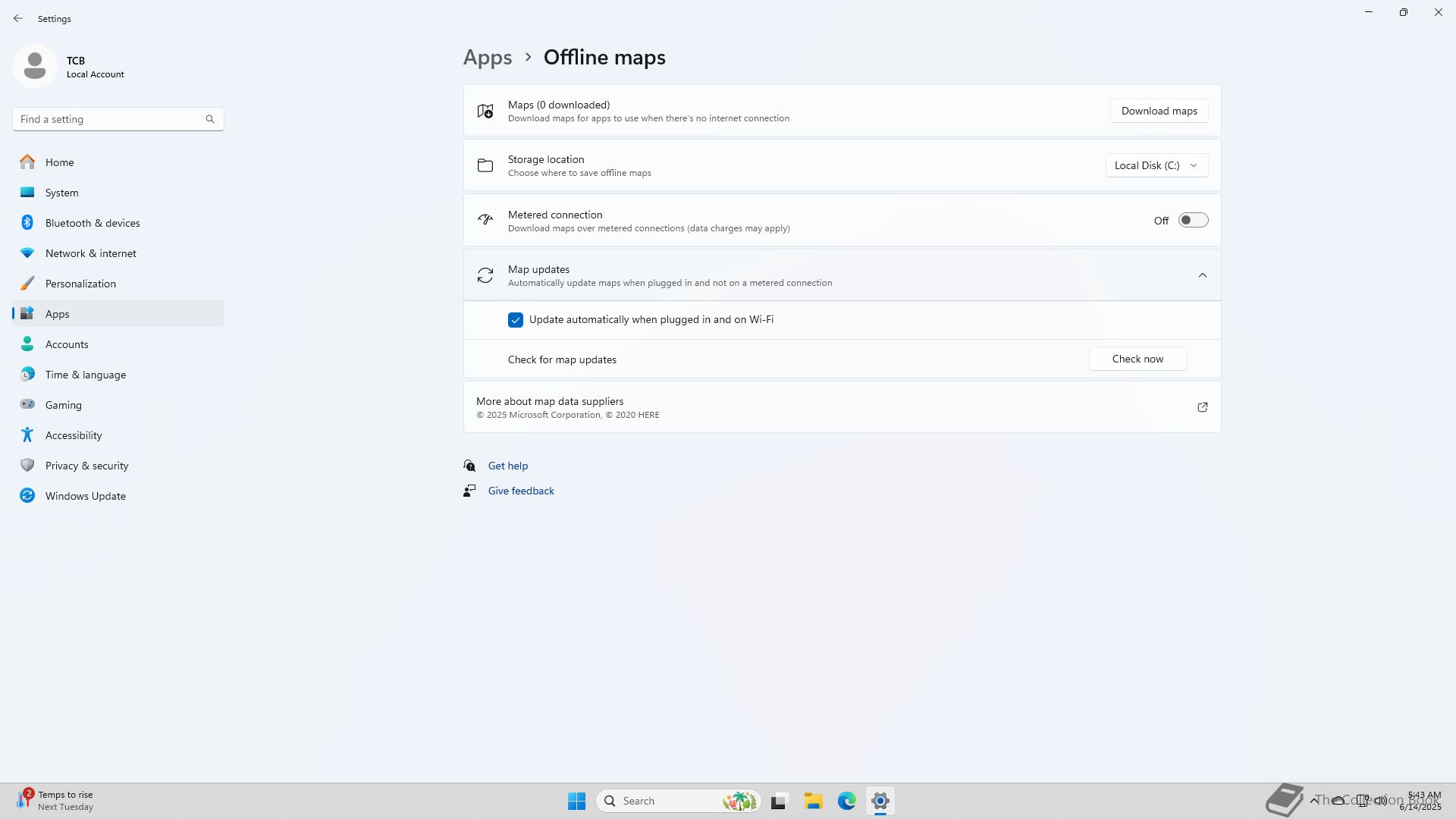Click the back arrow in Settings

[x=18, y=18]
